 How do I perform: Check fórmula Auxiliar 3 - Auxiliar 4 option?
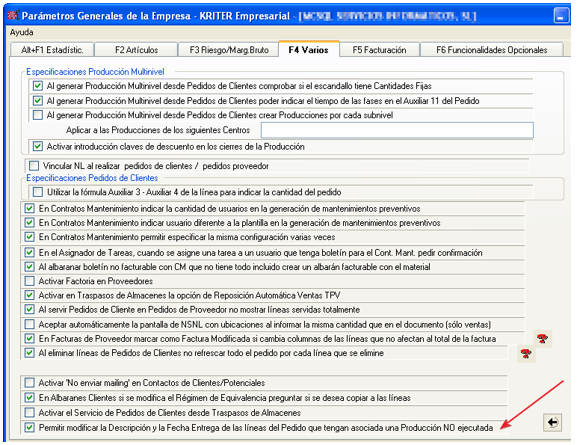[x=38, y=192]
